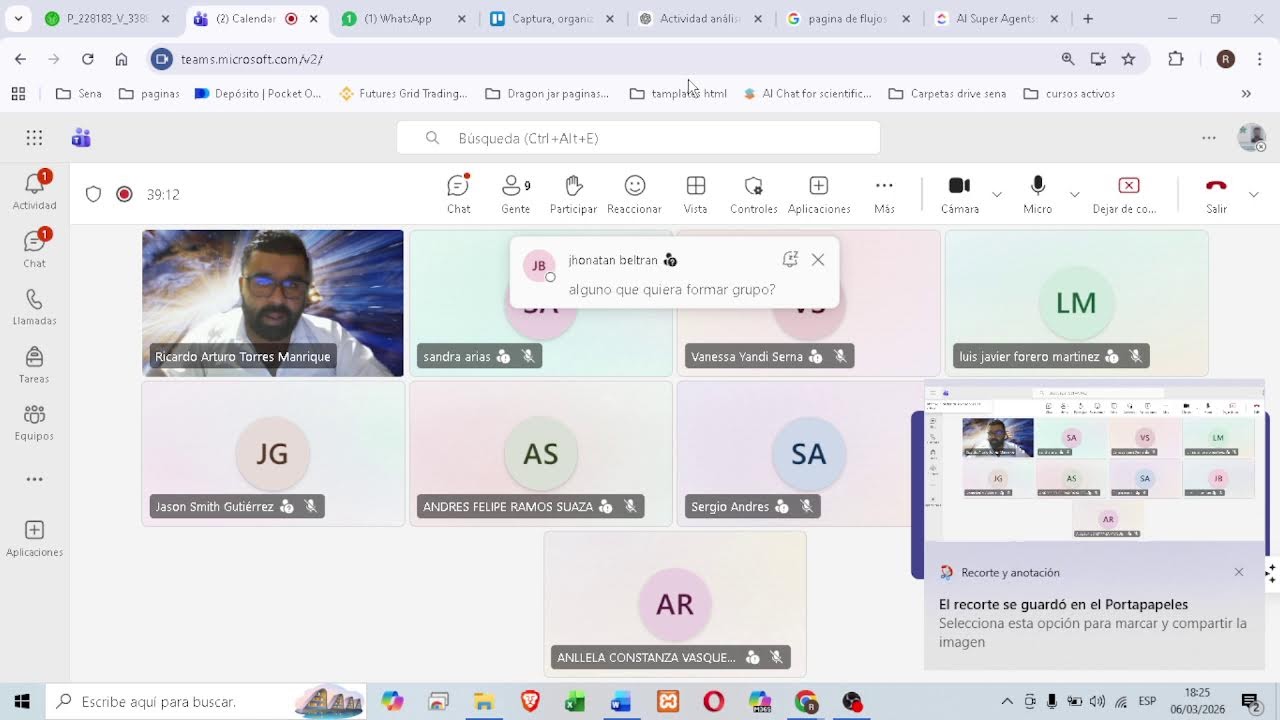1280x720 pixels.
Task: Switch to the Actividad análisis tab
Action: (700, 18)
